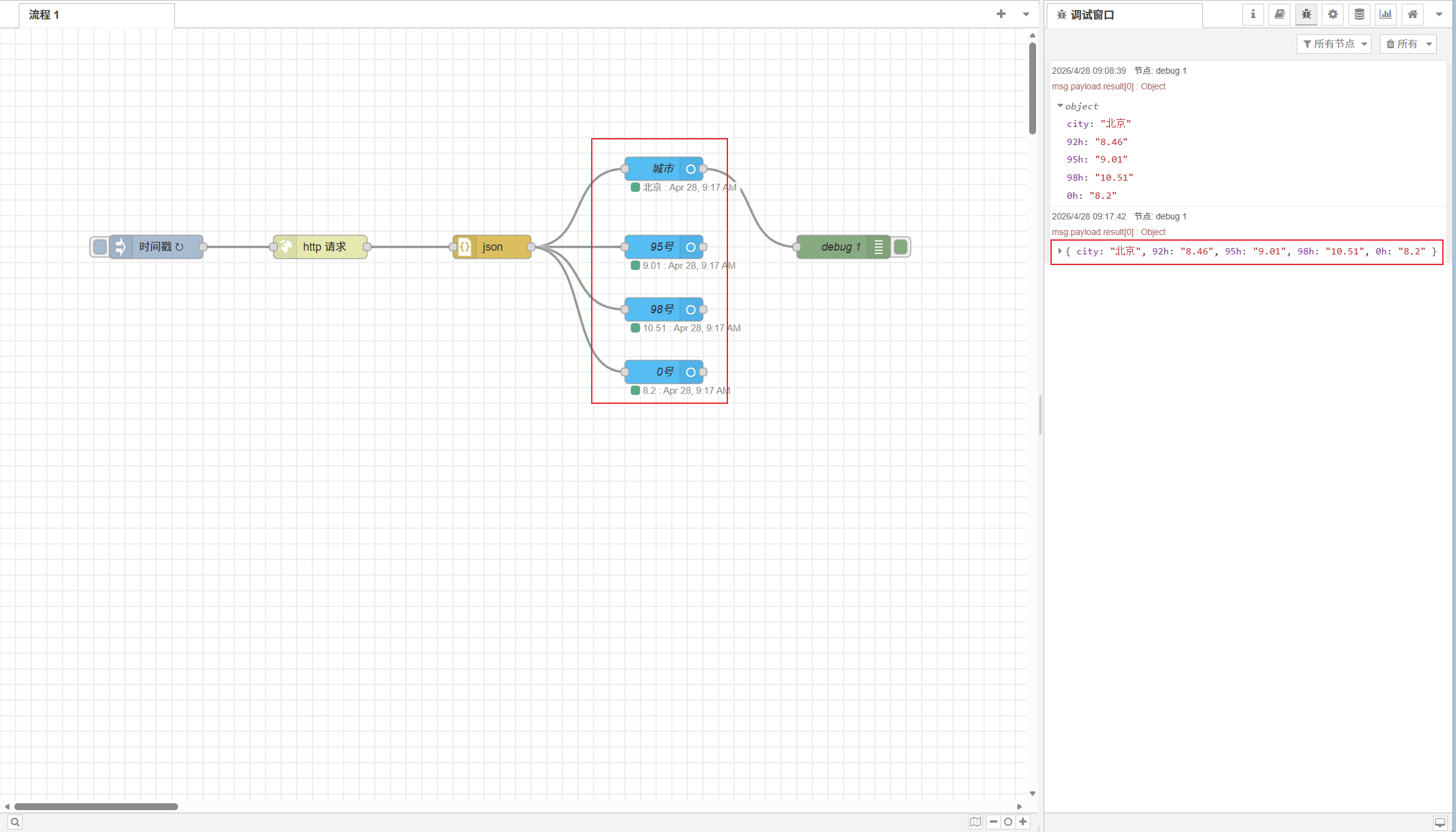
Task: Open the configuration nodes gear icon
Action: pyautogui.click(x=1333, y=14)
